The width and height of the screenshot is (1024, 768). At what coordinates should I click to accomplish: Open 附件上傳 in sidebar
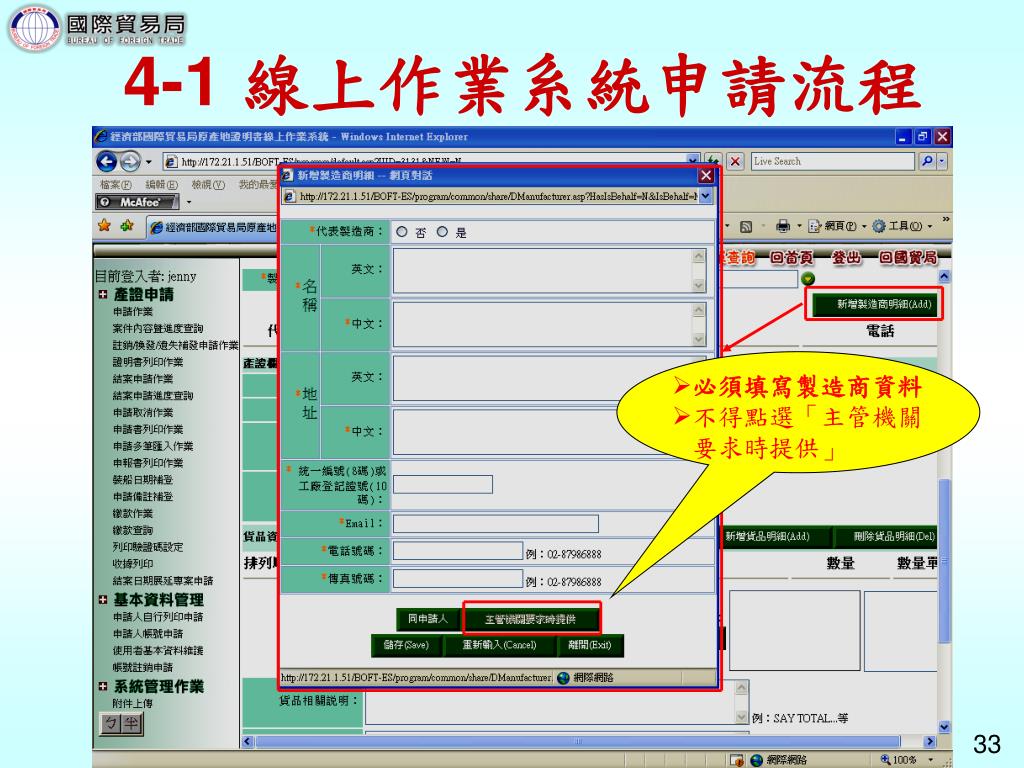(133, 703)
